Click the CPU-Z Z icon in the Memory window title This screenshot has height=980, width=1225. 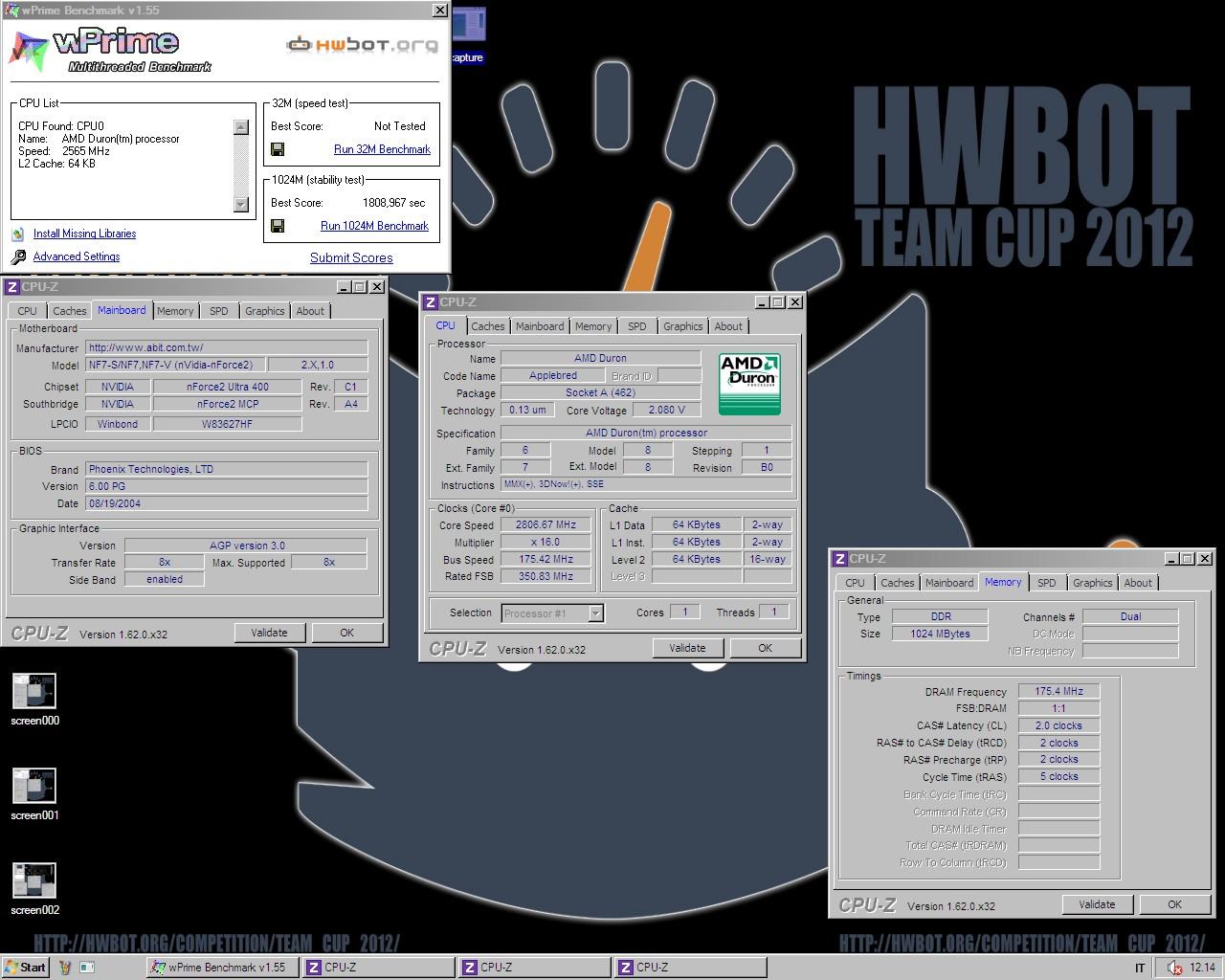tap(839, 558)
